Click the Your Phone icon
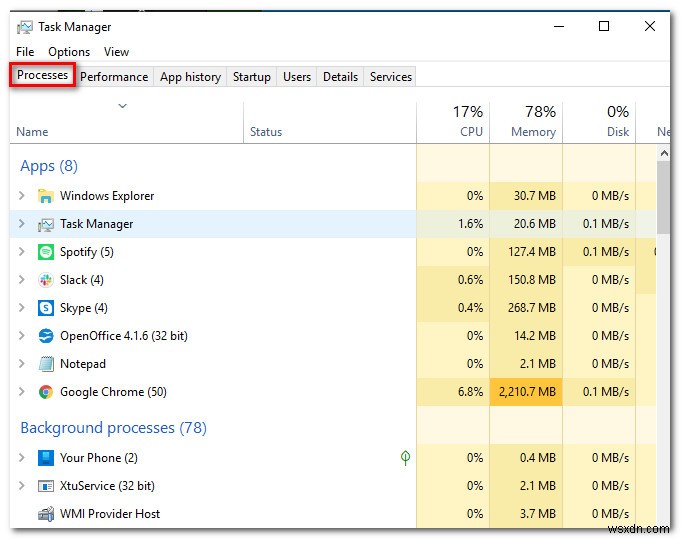 [46, 458]
